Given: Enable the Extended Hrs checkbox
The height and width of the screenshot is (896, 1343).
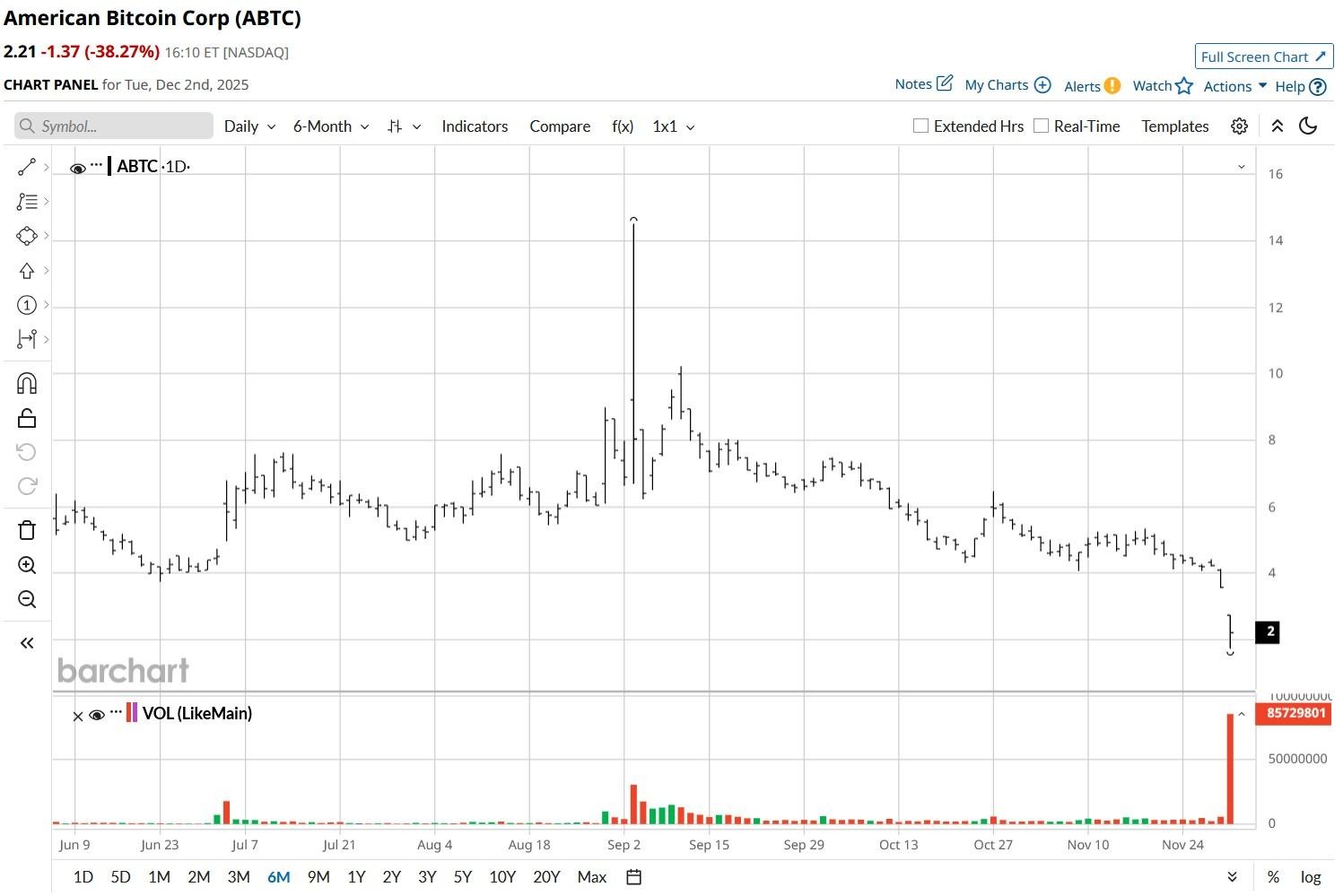Looking at the screenshot, I should click(x=920, y=126).
